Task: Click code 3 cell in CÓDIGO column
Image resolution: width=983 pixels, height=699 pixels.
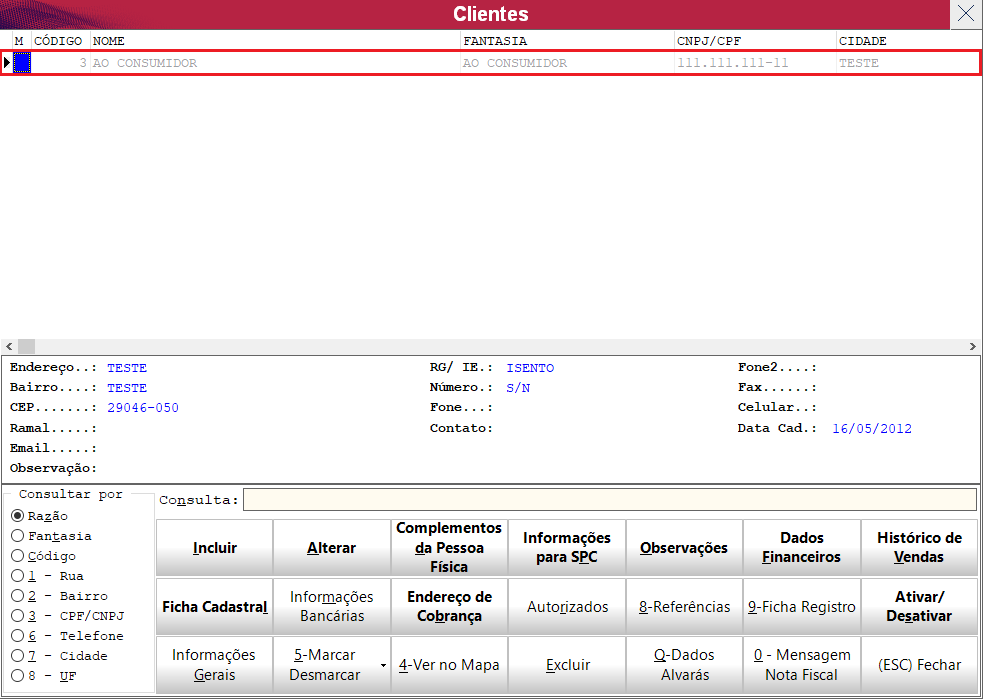Action: click(61, 63)
